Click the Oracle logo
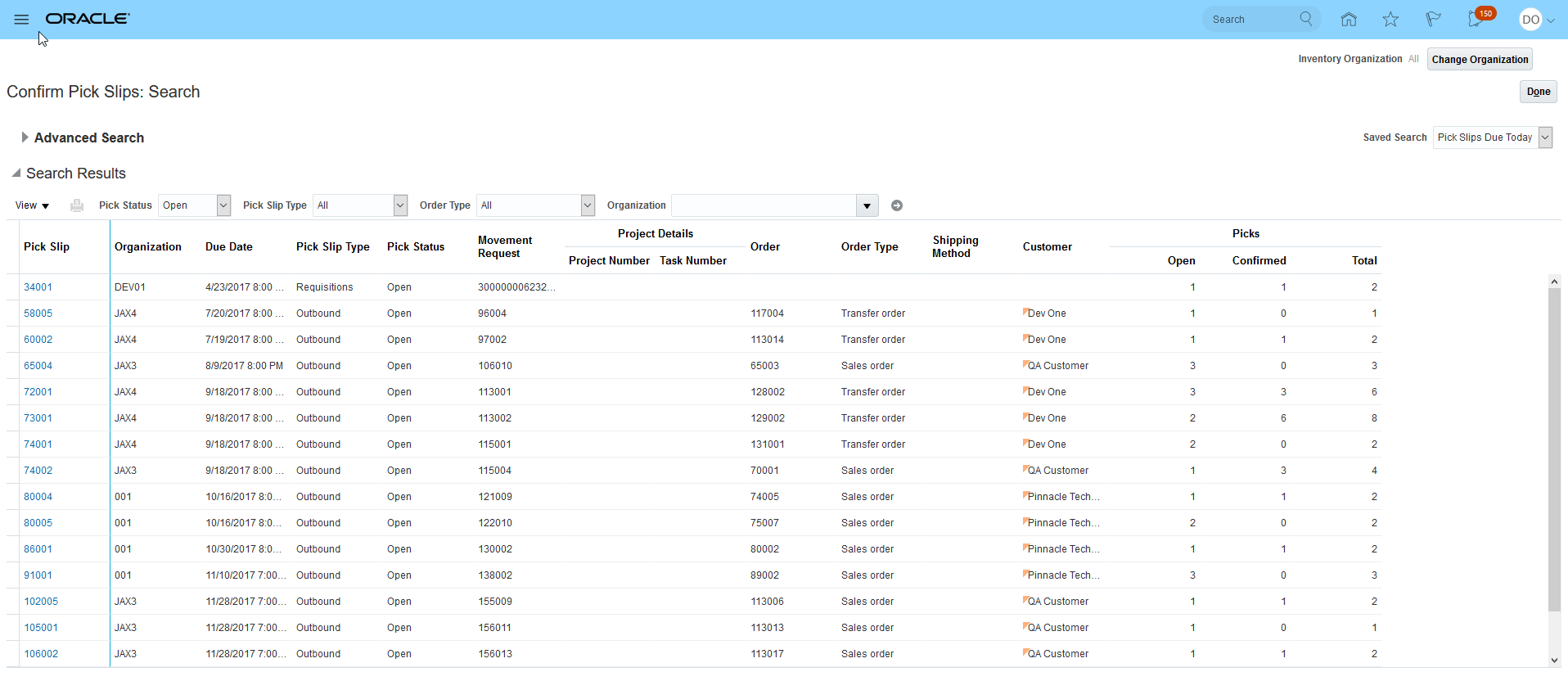1568x681 pixels. pyautogui.click(x=88, y=19)
